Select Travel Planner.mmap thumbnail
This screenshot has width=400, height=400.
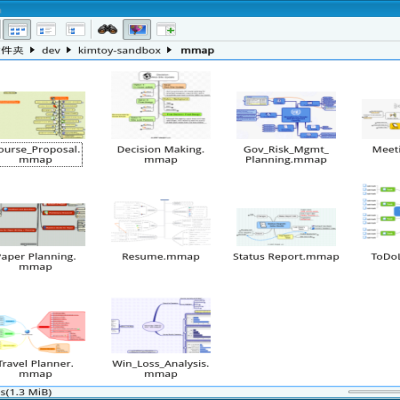click(x=42, y=332)
